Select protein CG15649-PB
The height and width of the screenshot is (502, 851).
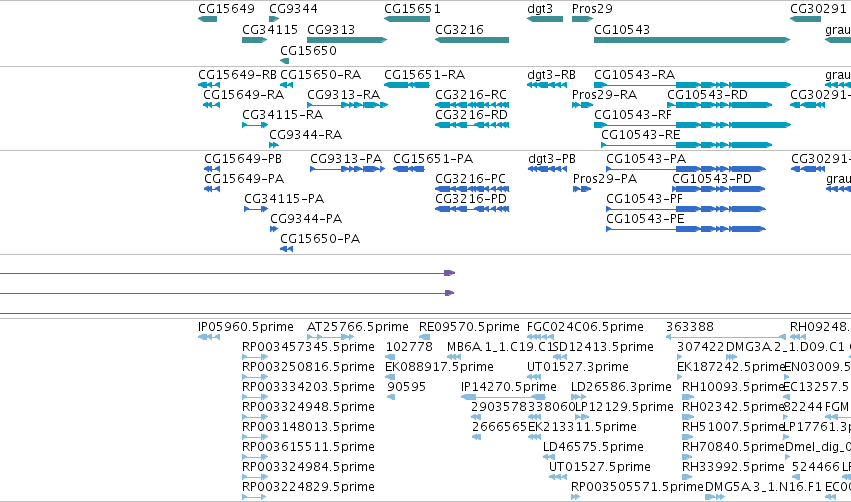212,169
